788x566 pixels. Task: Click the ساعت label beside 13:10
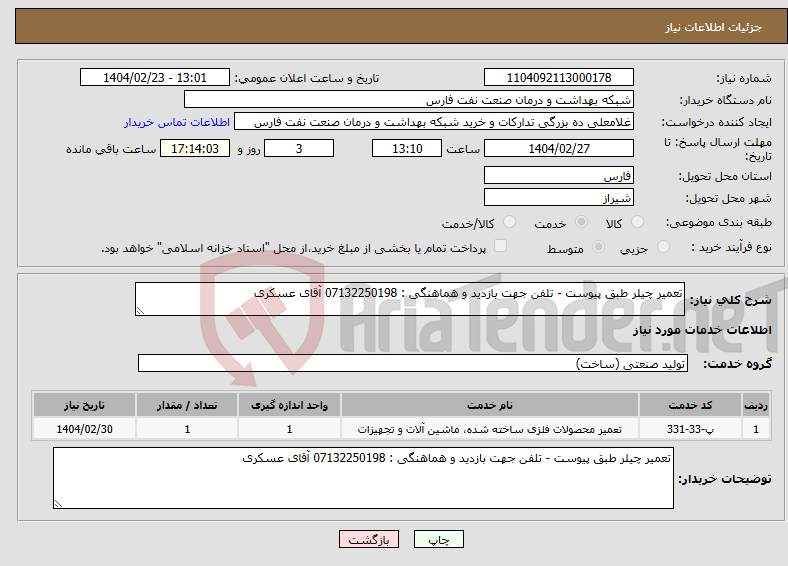point(463,149)
